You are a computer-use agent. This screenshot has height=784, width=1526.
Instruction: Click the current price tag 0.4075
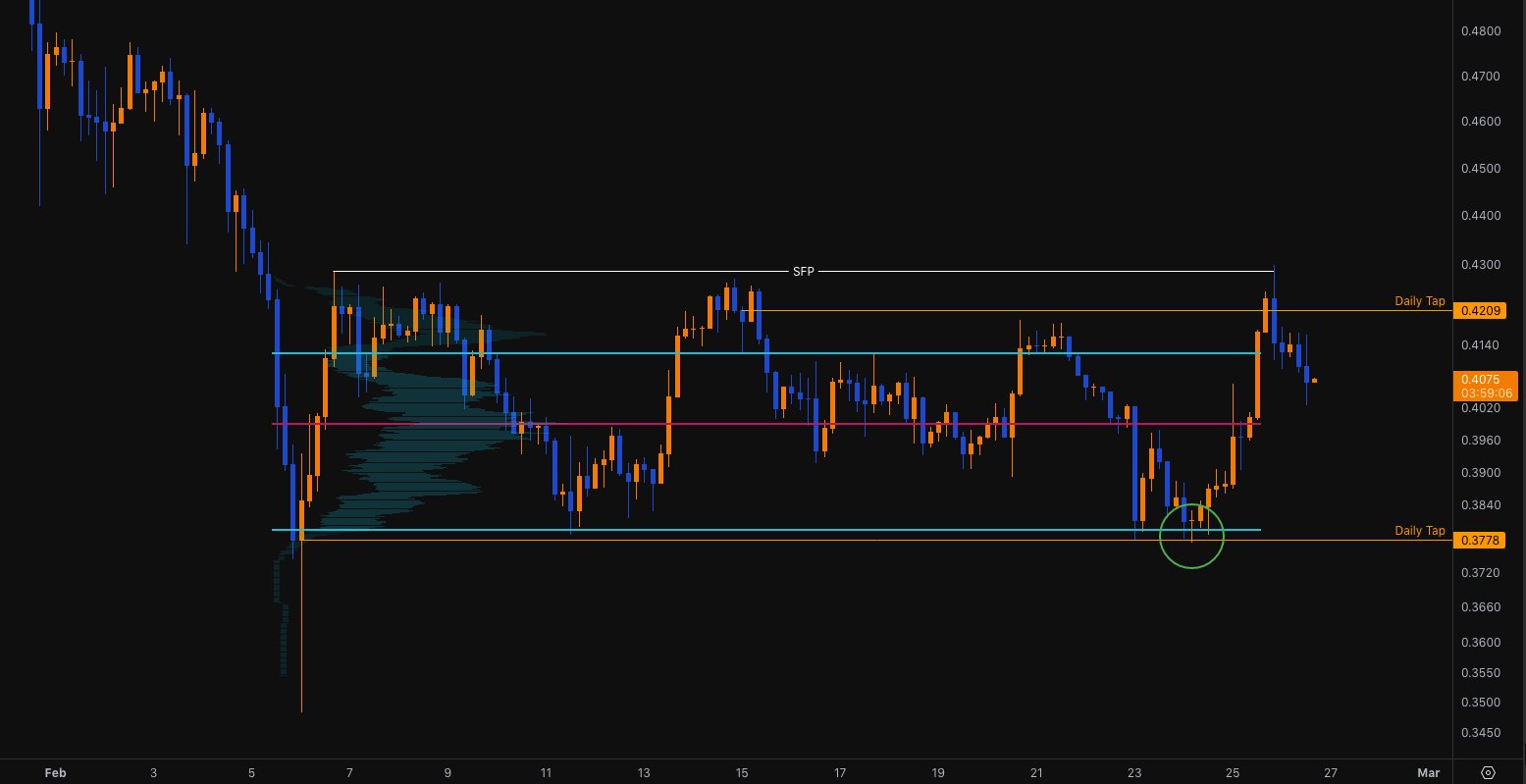pos(1486,386)
